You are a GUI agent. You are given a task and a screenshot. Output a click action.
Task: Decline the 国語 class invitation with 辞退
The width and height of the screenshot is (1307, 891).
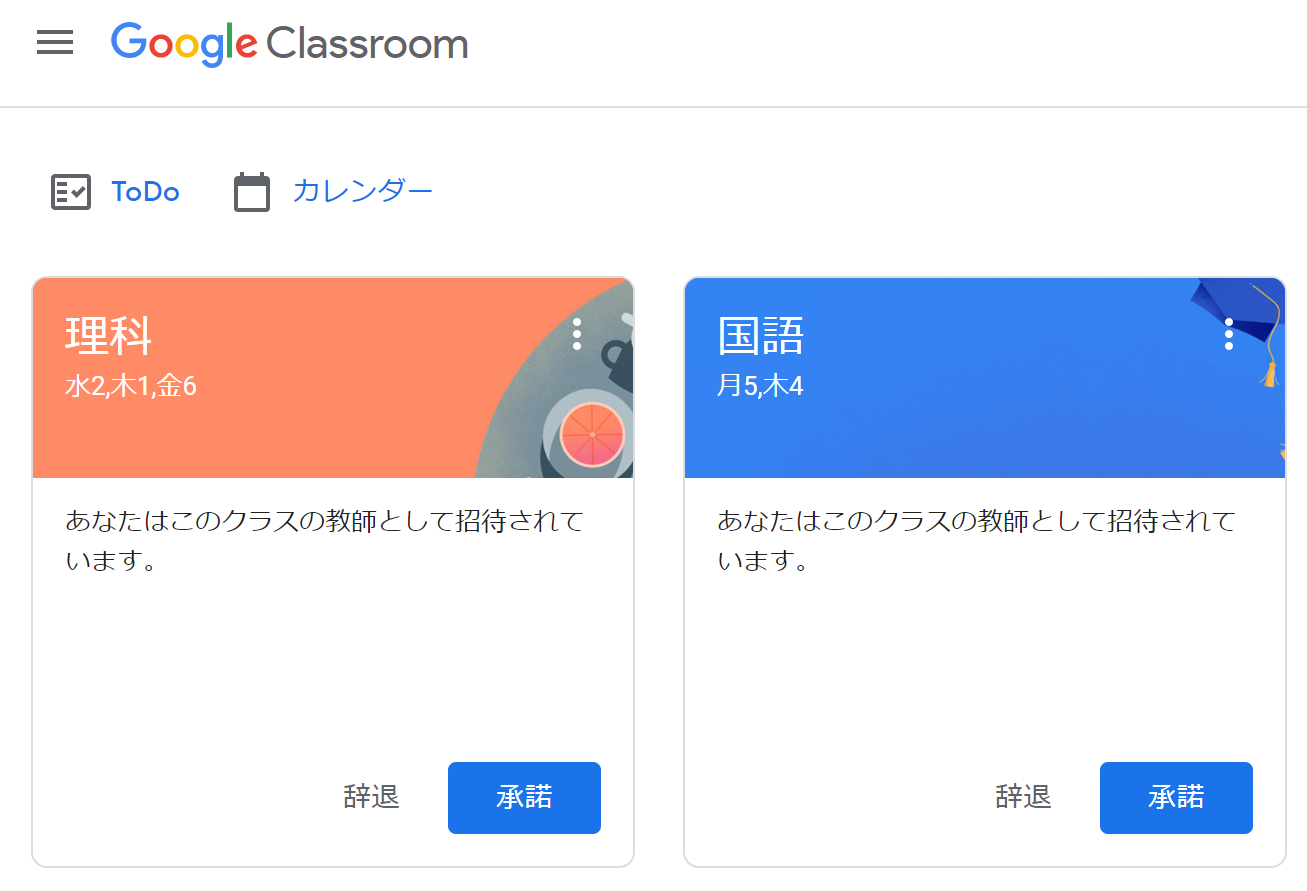tap(1024, 798)
